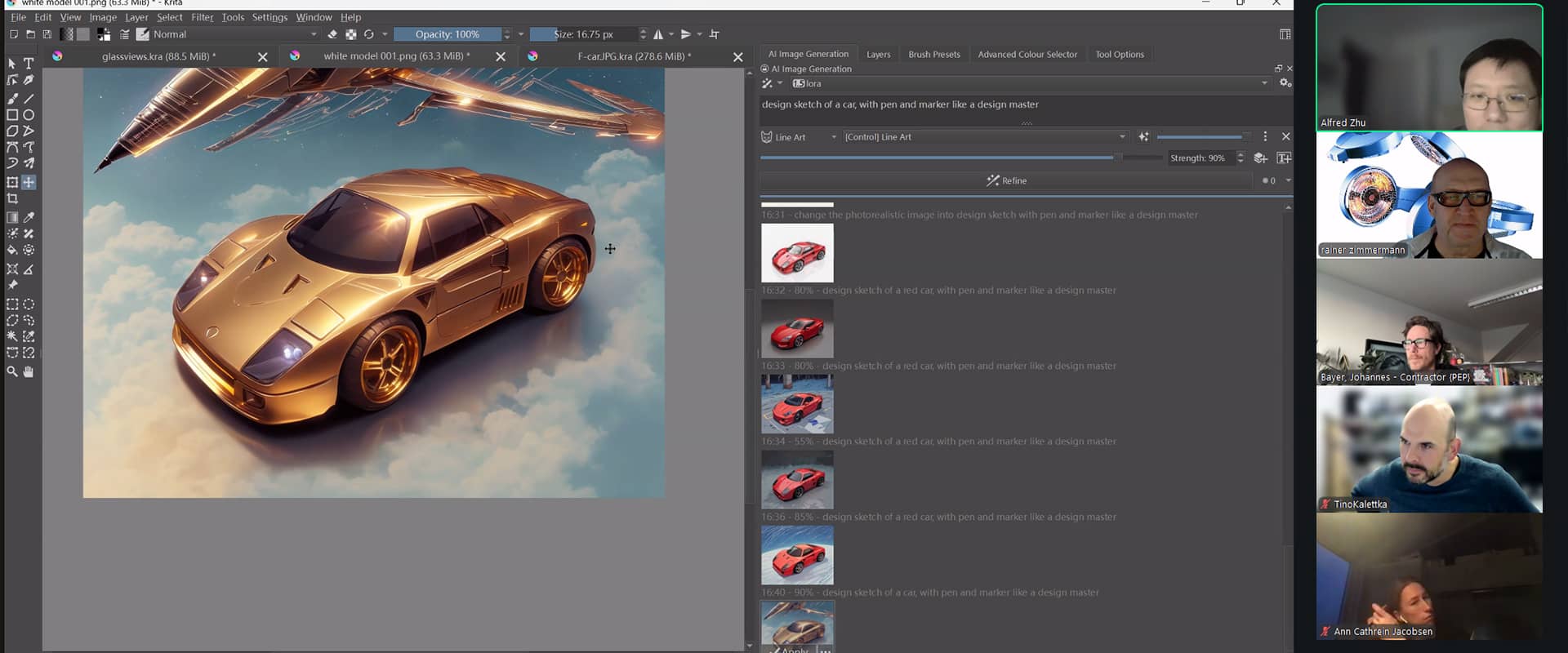Select the Freehand Brush tool

(12, 99)
